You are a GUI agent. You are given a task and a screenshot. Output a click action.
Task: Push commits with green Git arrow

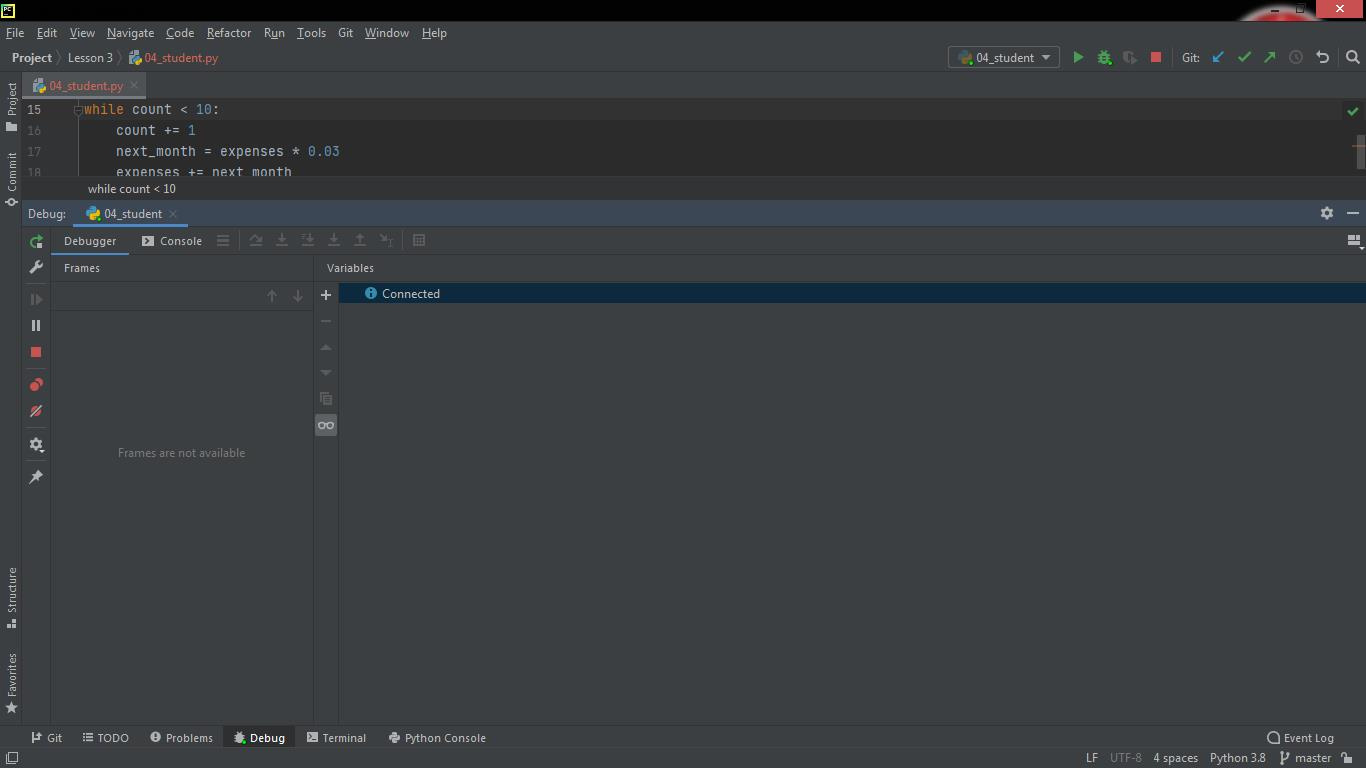1270,58
